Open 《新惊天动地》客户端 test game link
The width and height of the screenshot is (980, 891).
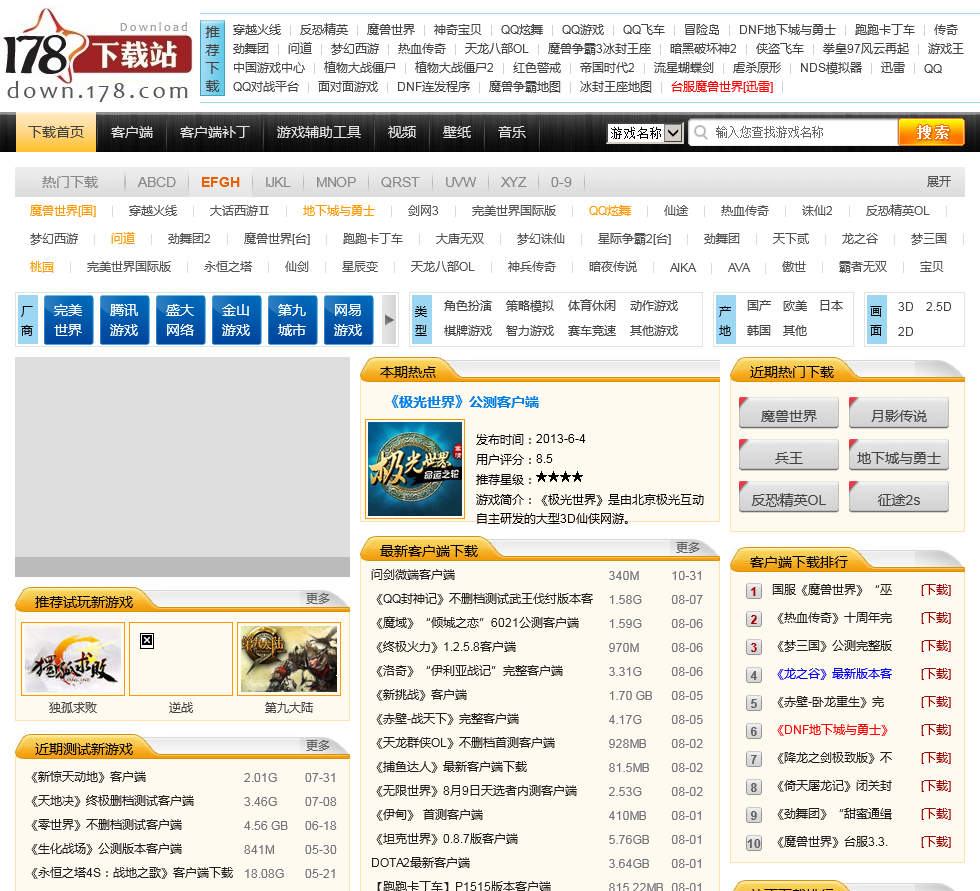[x=88, y=777]
